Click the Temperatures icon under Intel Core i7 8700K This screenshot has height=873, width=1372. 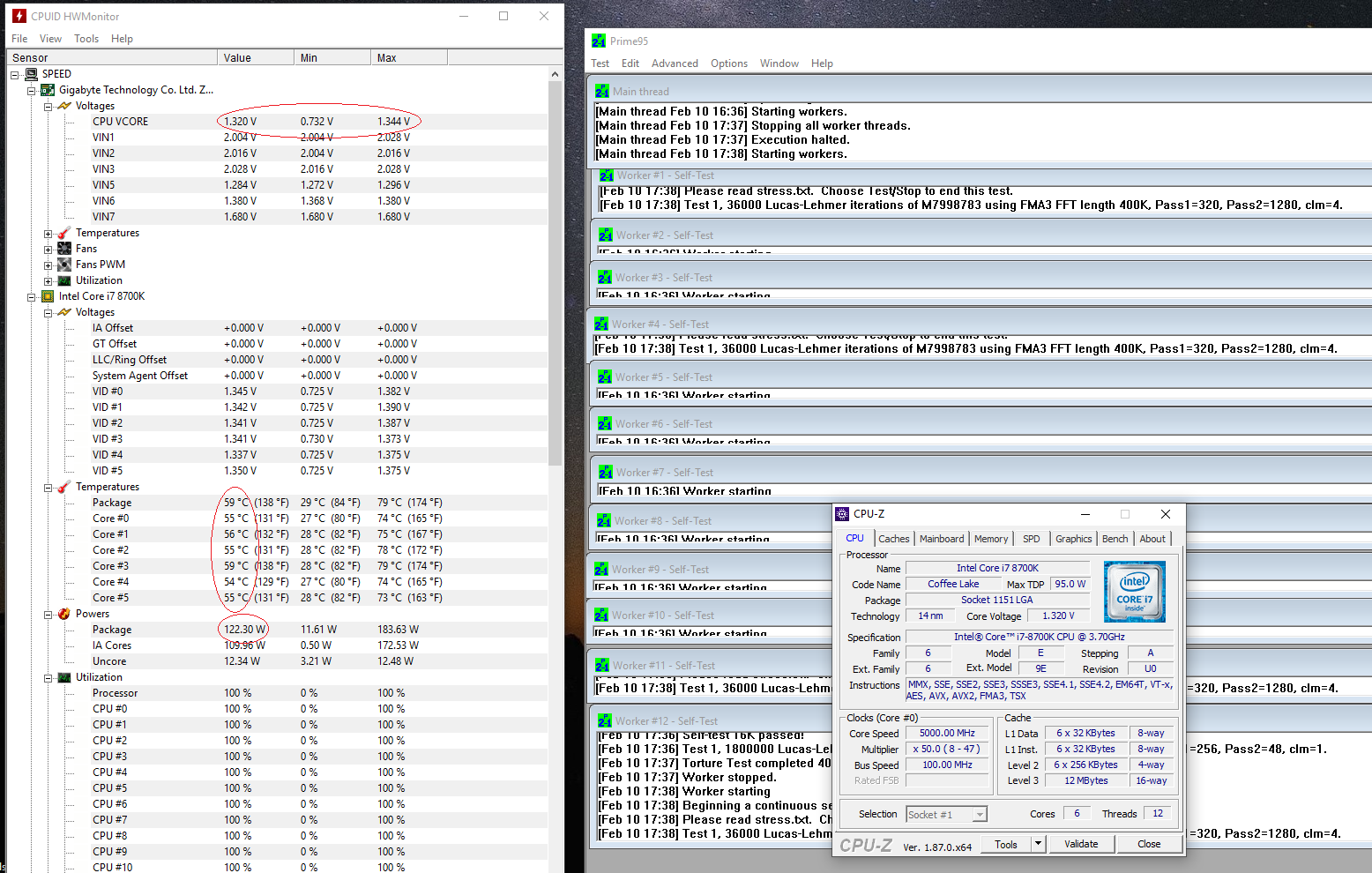pyautogui.click(x=64, y=487)
